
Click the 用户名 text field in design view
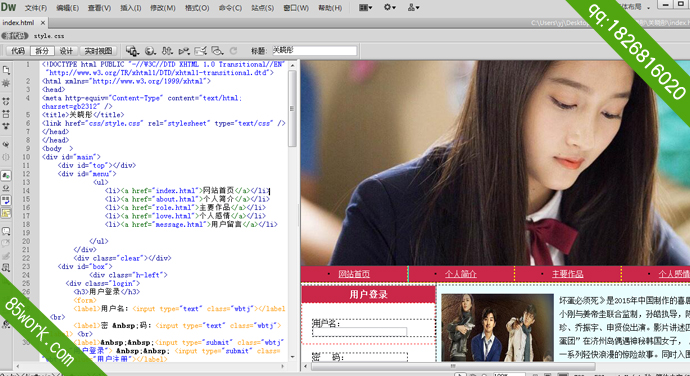coord(360,332)
